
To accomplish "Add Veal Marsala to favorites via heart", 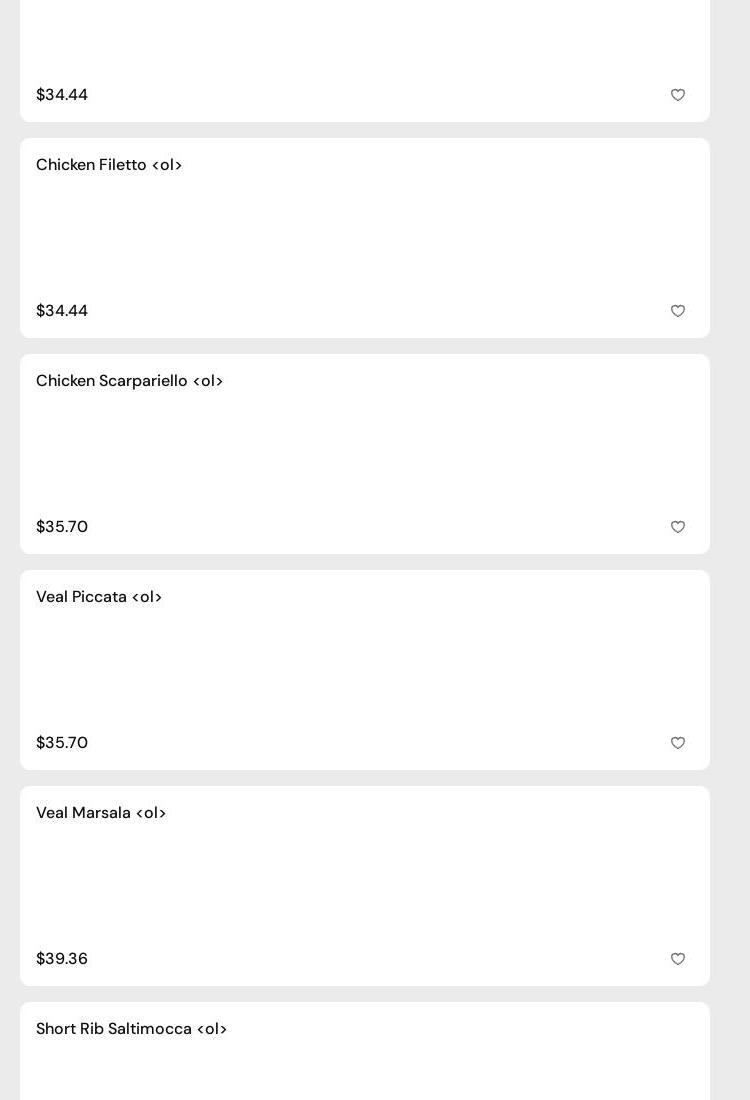I will pyautogui.click(x=678, y=959).
